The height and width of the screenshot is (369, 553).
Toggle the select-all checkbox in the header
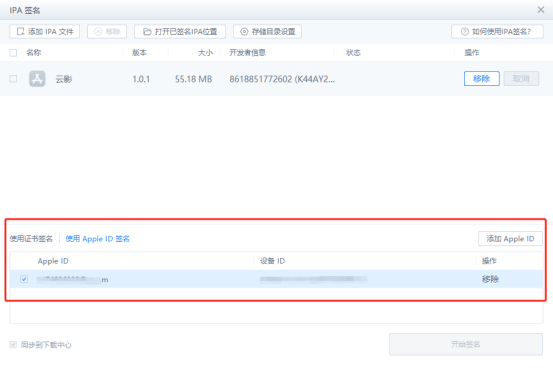(x=13, y=53)
